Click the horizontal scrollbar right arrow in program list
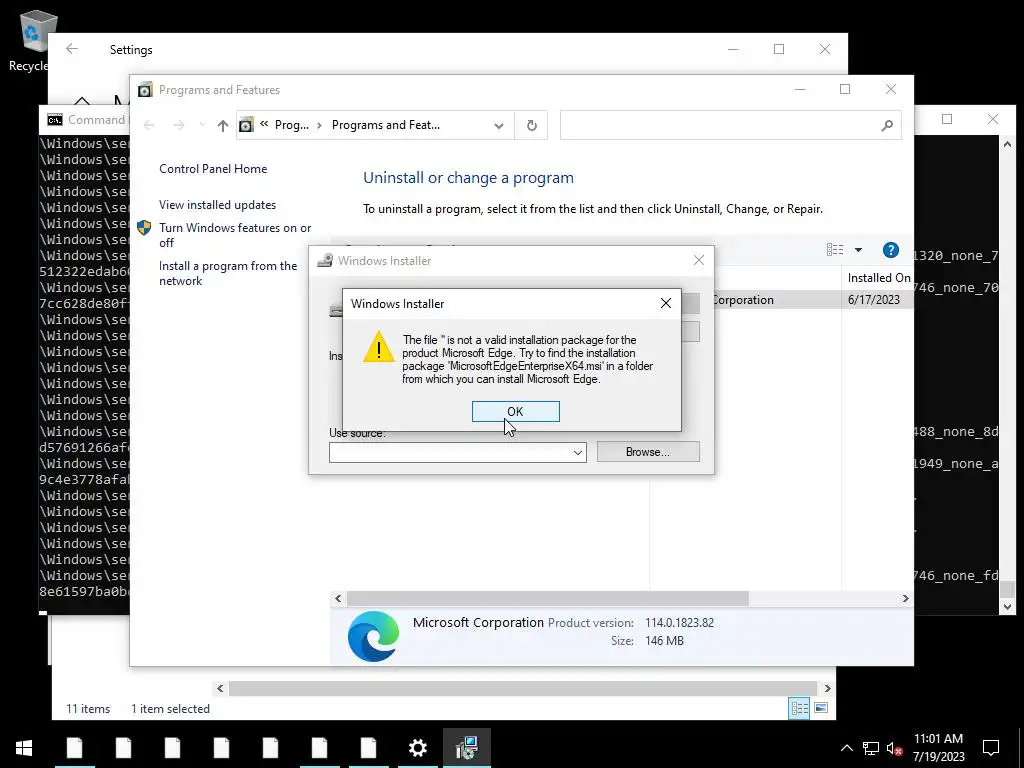 click(x=905, y=598)
